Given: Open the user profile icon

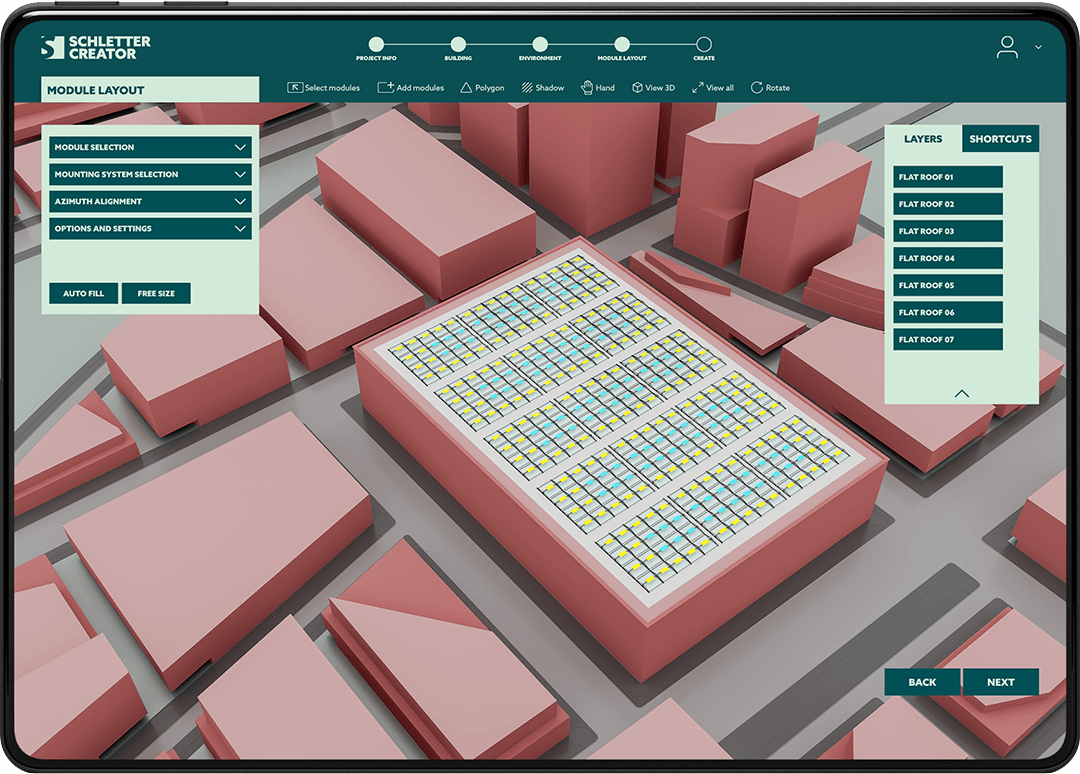Looking at the screenshot, I should click(1007, 47).
